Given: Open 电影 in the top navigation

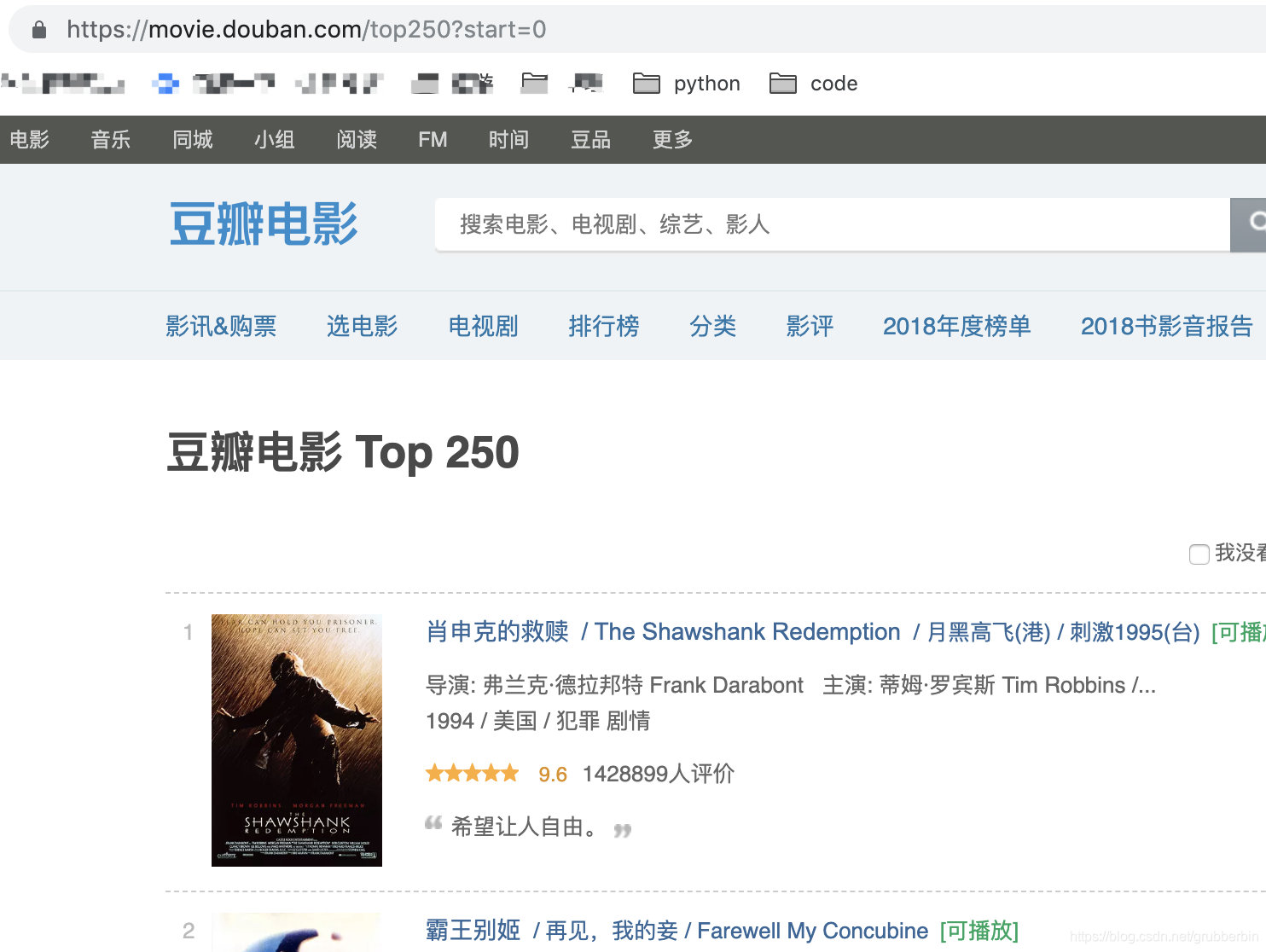Looking at the screenshot, I should pos(30,140).
